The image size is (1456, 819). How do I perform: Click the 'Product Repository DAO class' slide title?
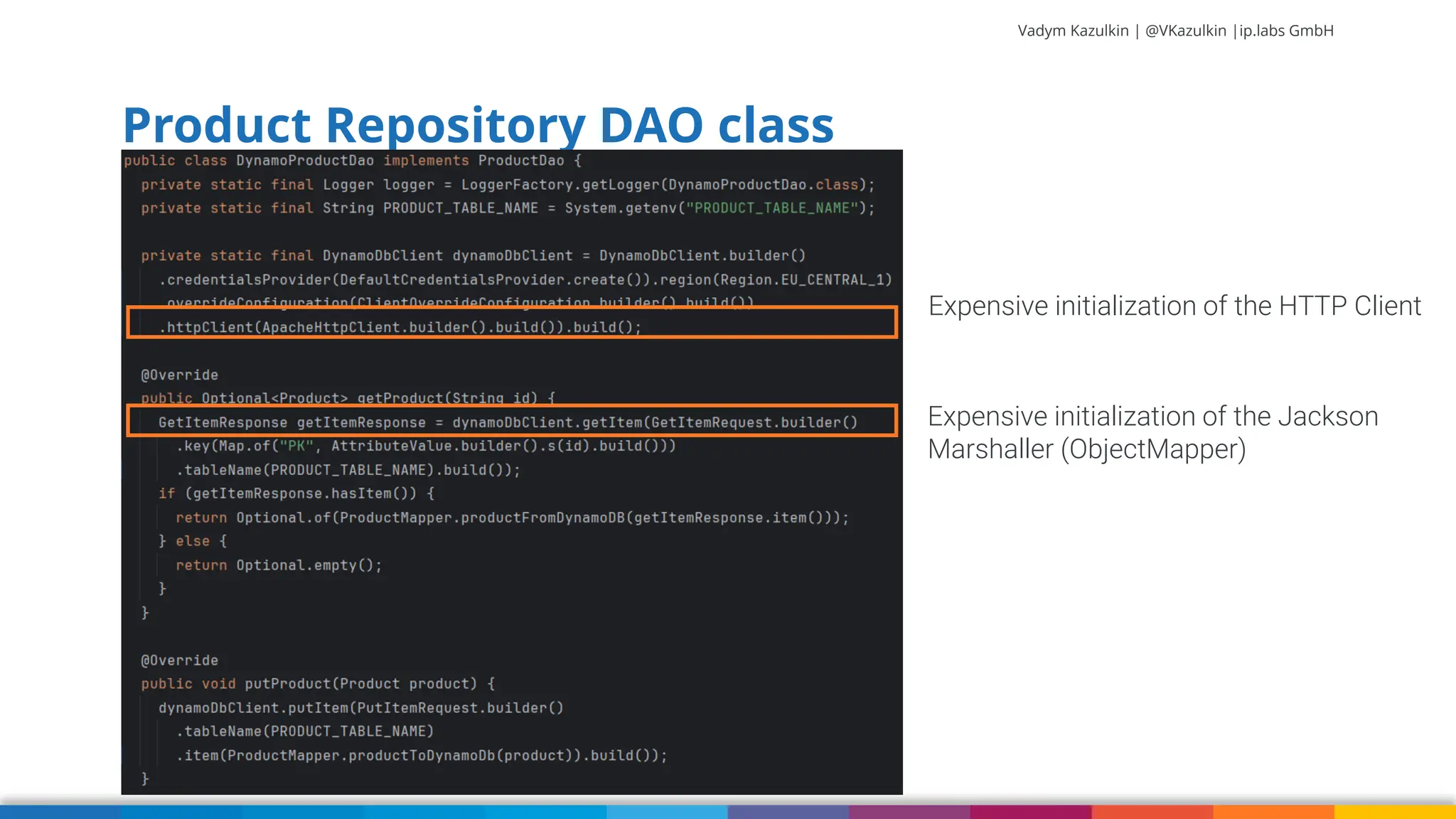478,125
